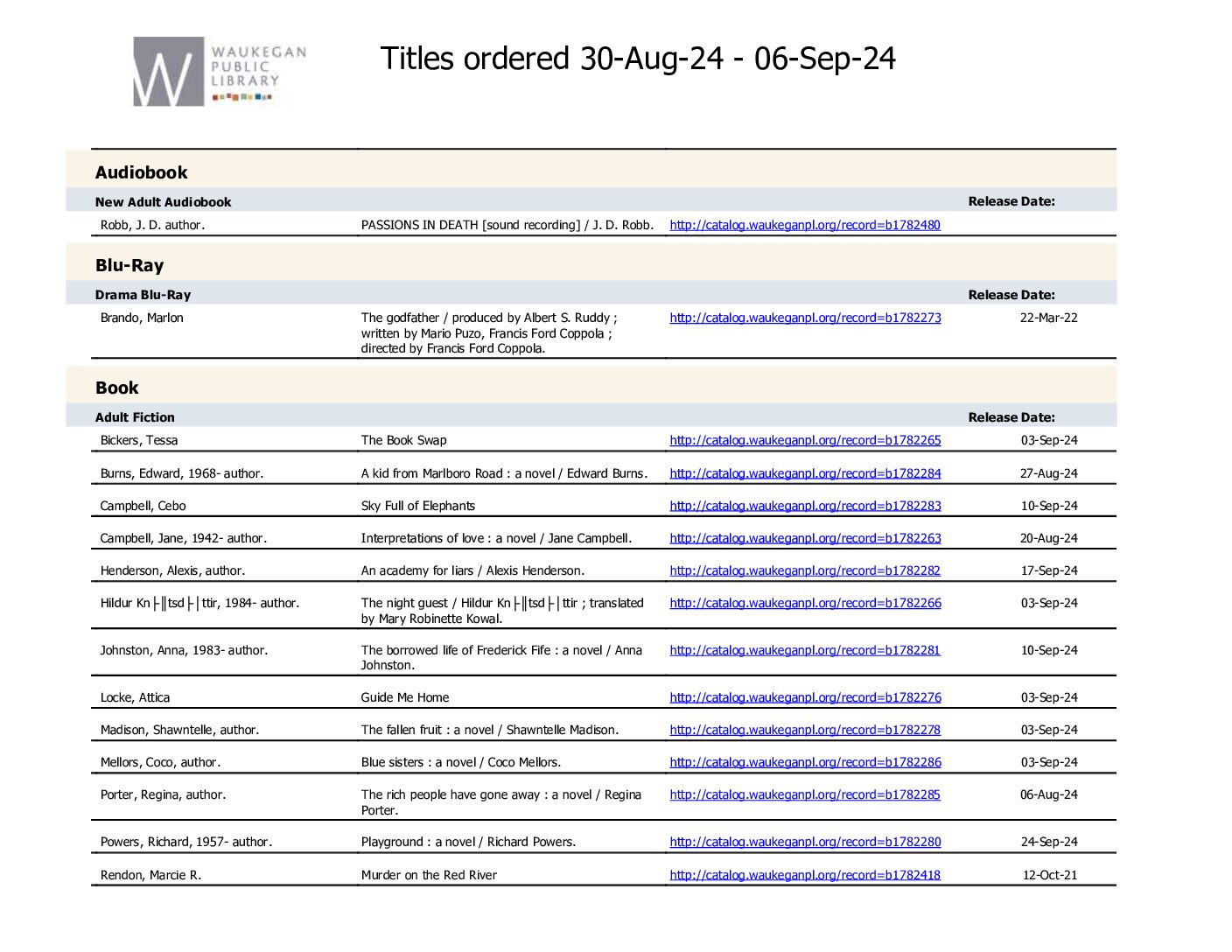Click title 'Sky Full of Elephants'
Viewport: 1232px width, 952px height.
point(418,506)
